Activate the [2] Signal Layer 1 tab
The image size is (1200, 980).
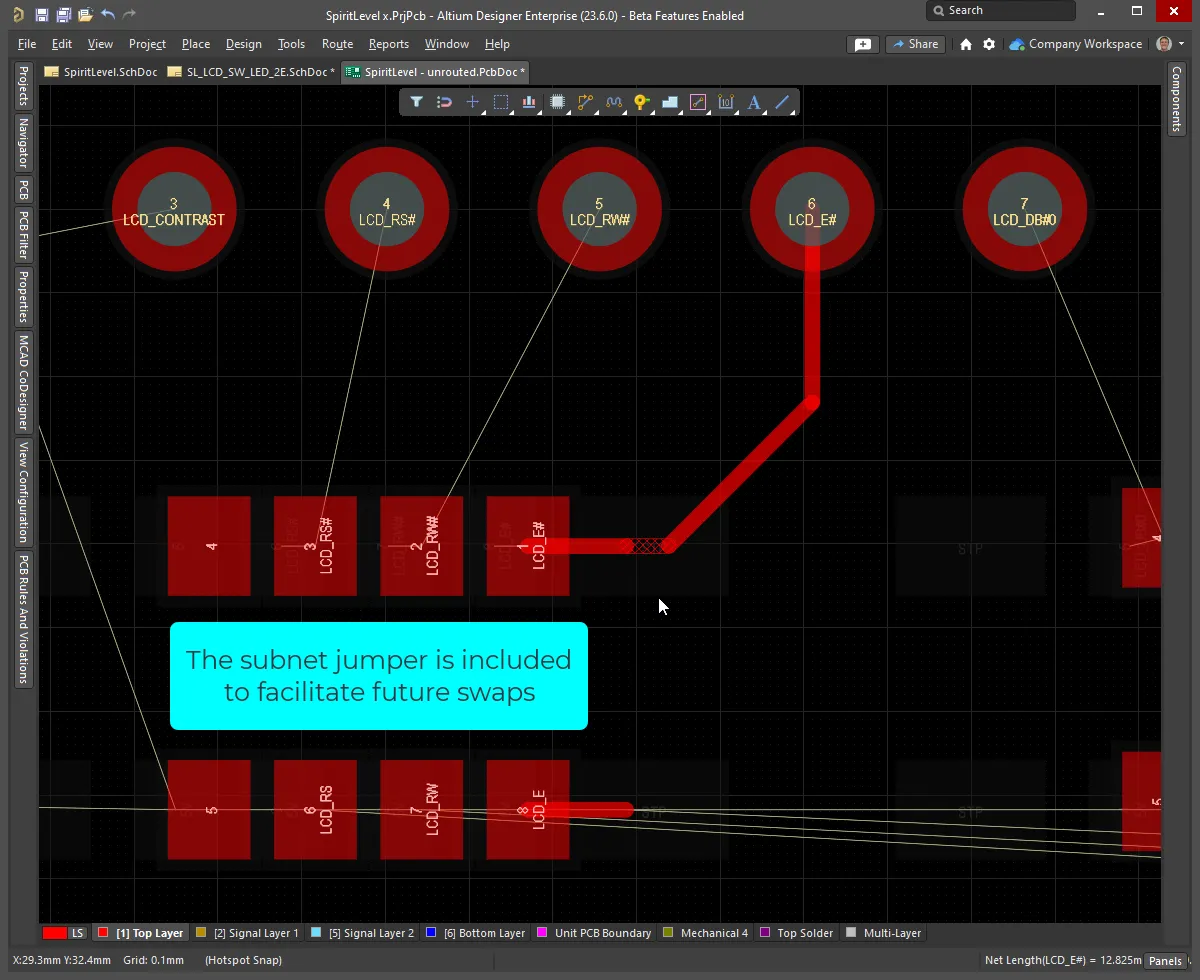[248, 933]
